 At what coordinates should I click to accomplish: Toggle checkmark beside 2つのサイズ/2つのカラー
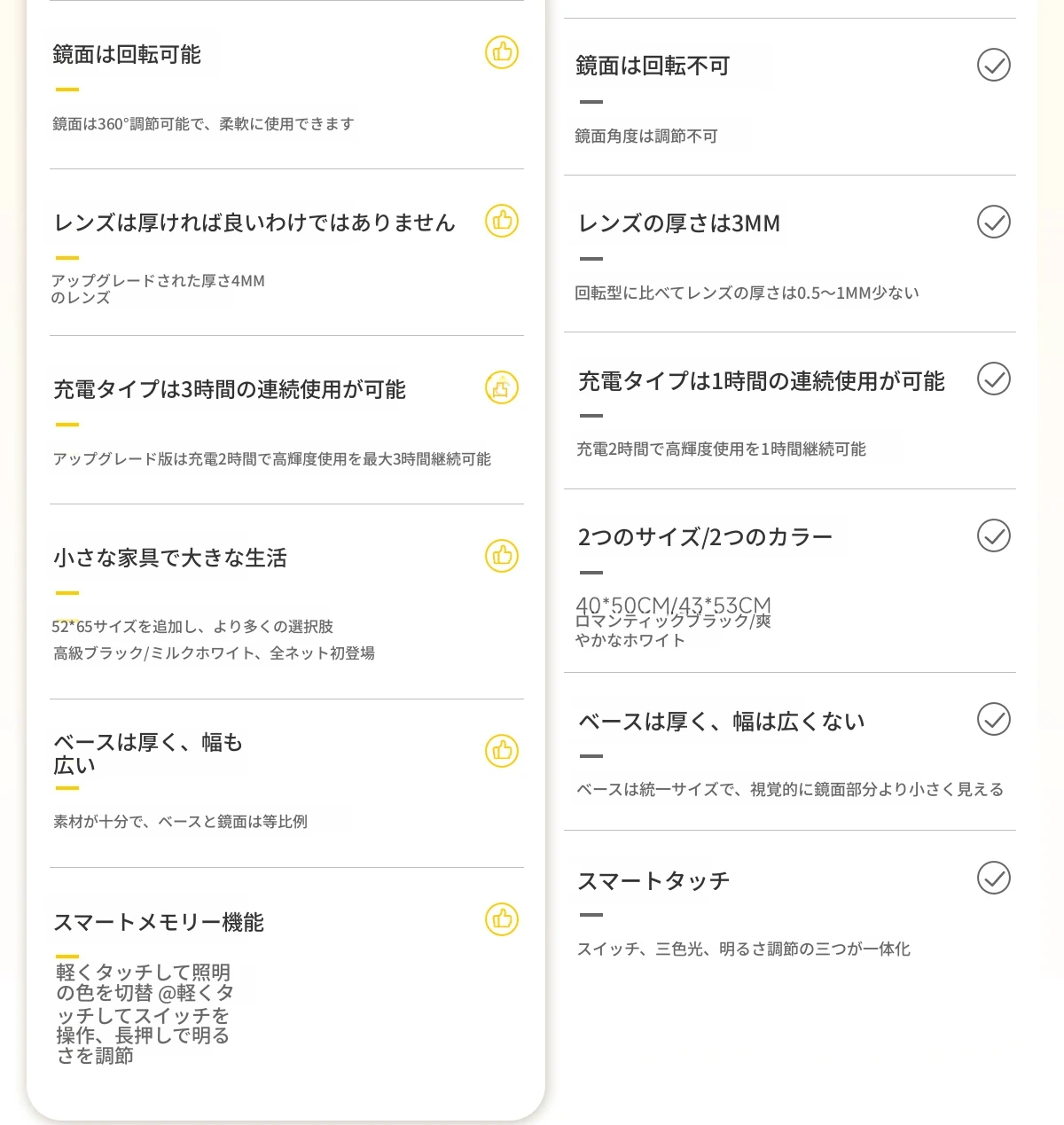[x=993, y=535]
